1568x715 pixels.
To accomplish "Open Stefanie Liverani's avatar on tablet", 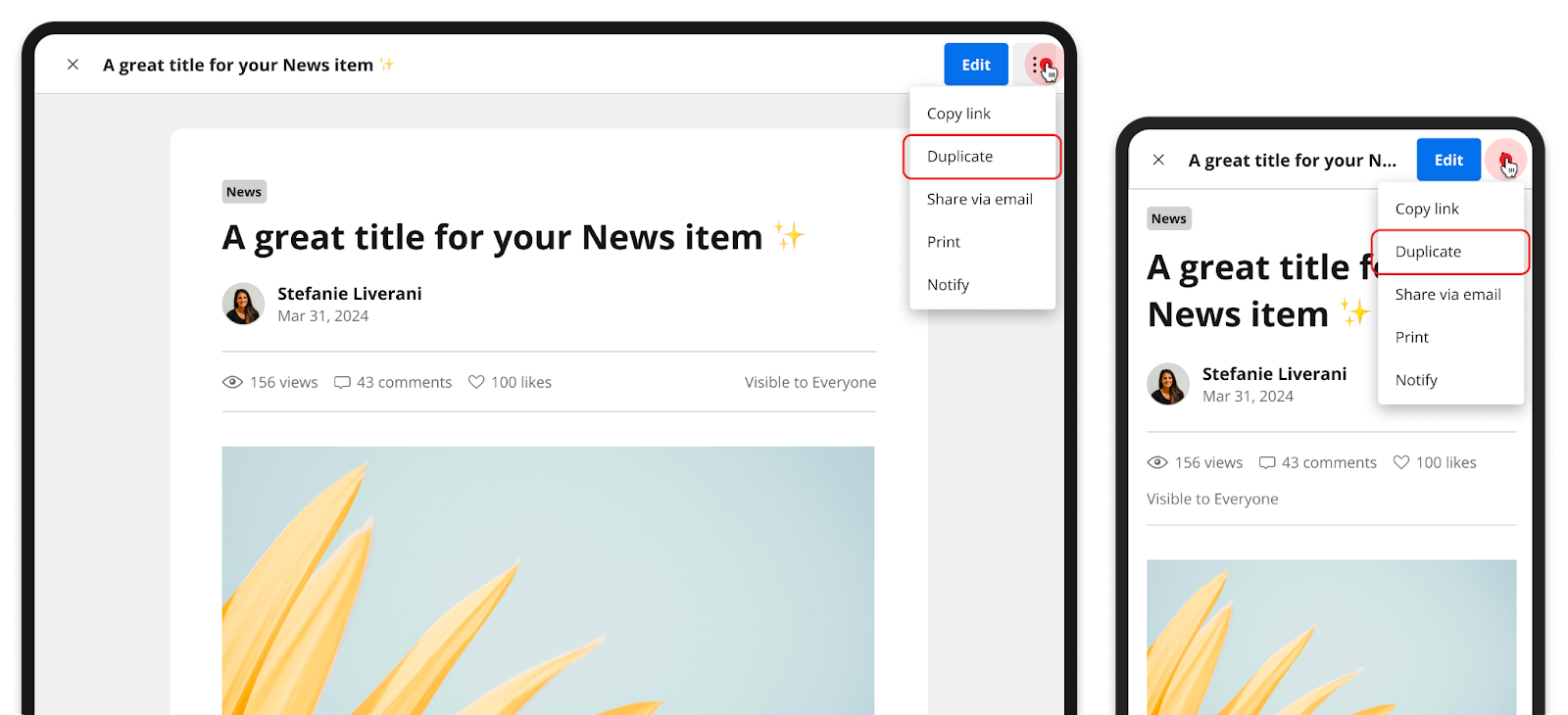I will (243, 304).
